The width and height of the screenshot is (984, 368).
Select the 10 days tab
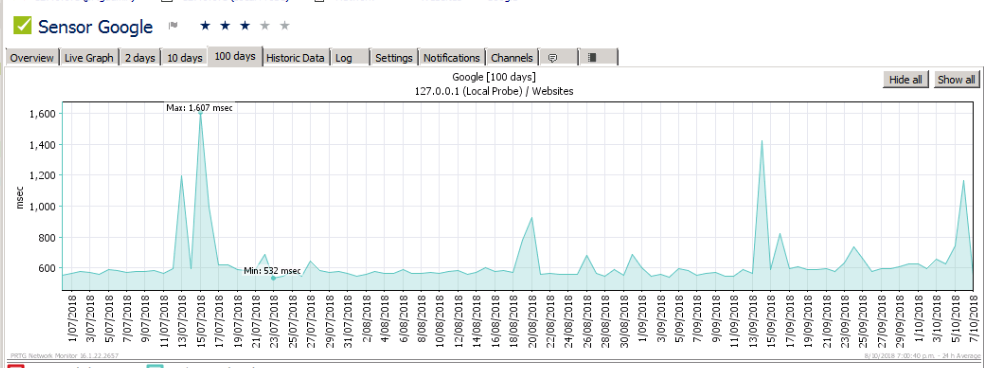pos(184,57)
